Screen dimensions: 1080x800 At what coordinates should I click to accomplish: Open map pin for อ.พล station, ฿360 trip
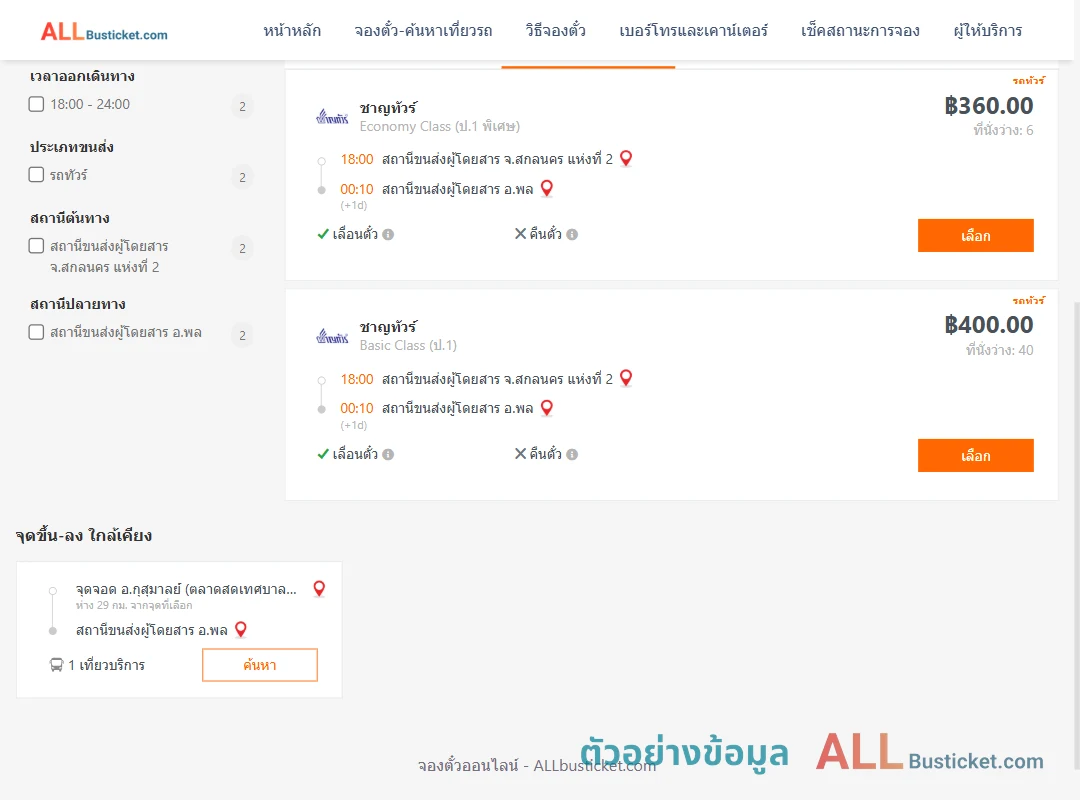coord(546,188)
